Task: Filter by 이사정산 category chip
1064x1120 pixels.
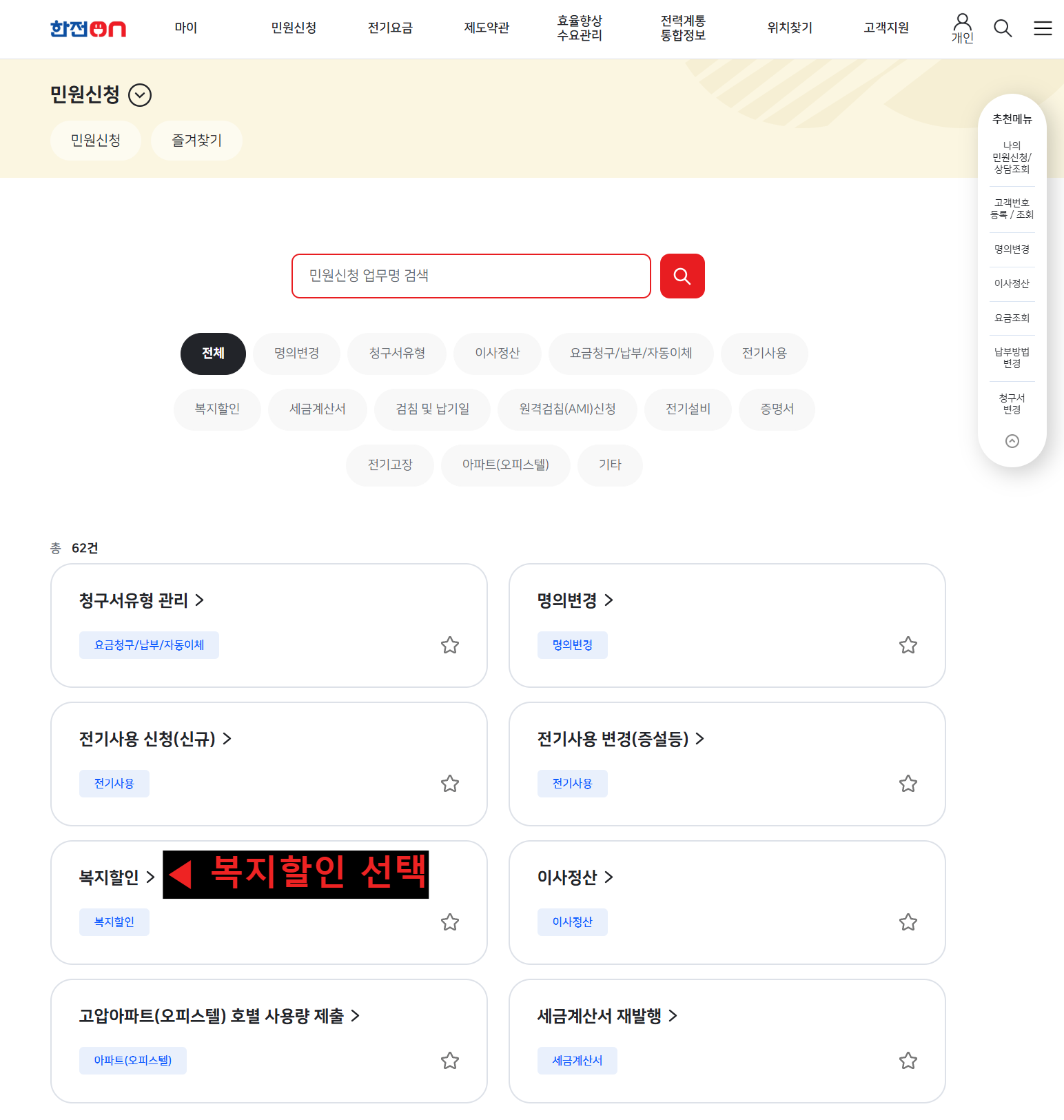Action: [x=498, y=354]
